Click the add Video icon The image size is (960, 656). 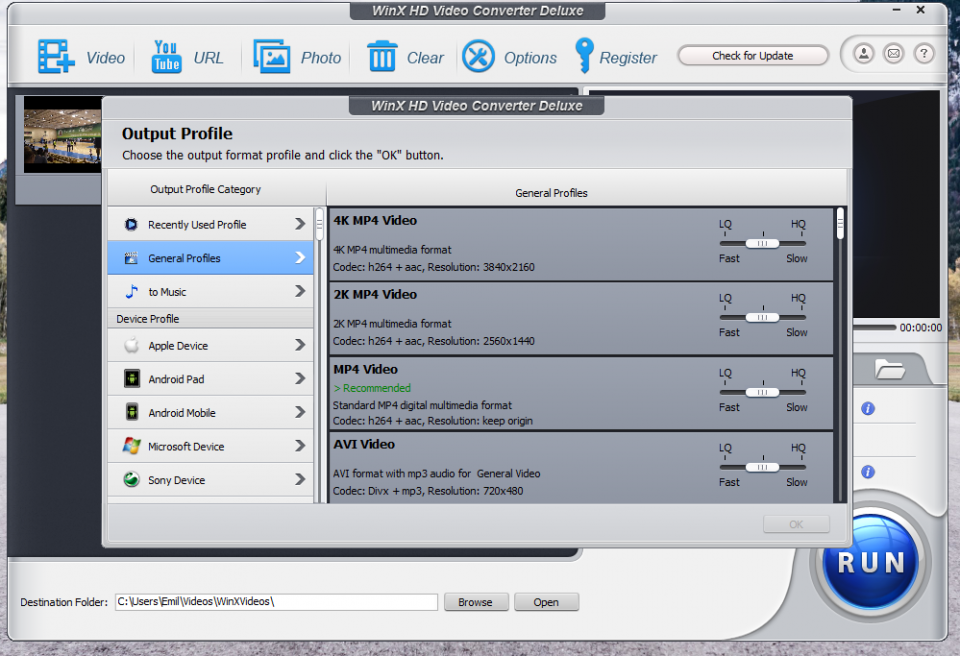57,56
